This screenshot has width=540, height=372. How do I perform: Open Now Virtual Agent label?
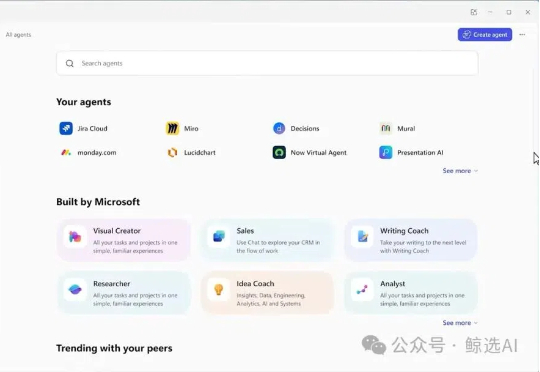pos(319,153)
